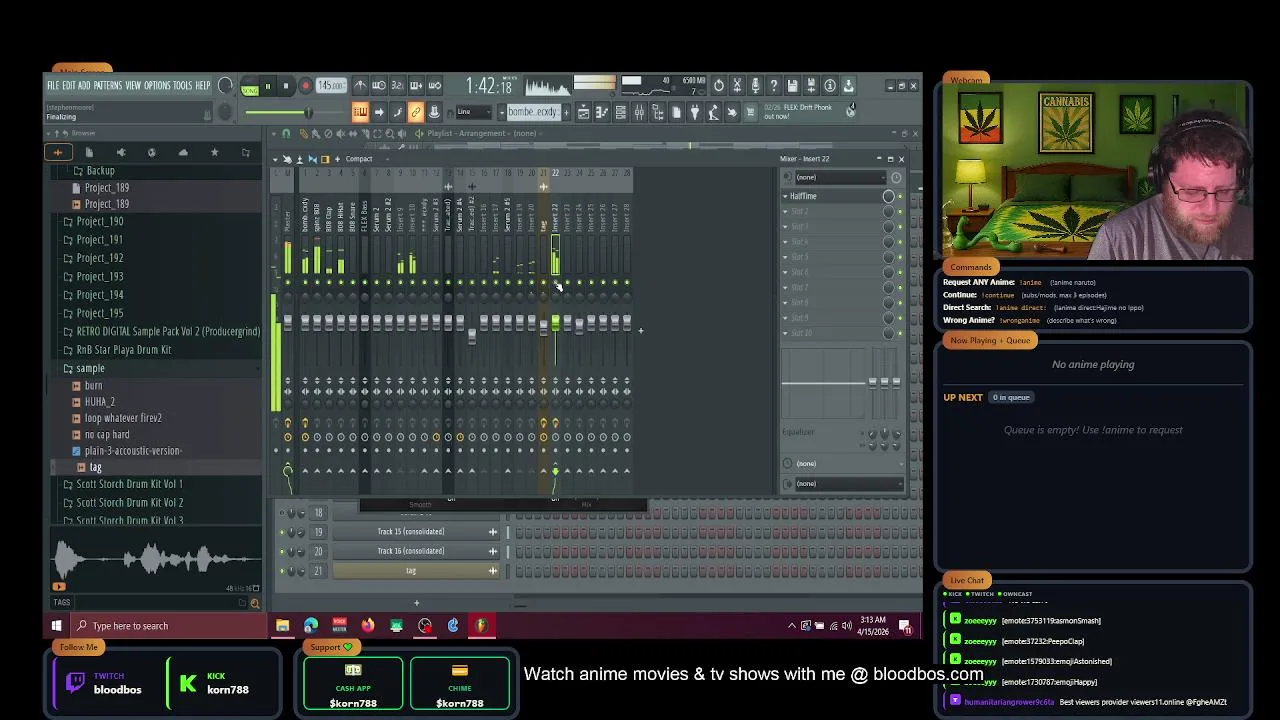This screenshot has width=1280, height=720.
Task: Expand the sample folder in browser
Action: pyautogui.click(x=90, y=368)
